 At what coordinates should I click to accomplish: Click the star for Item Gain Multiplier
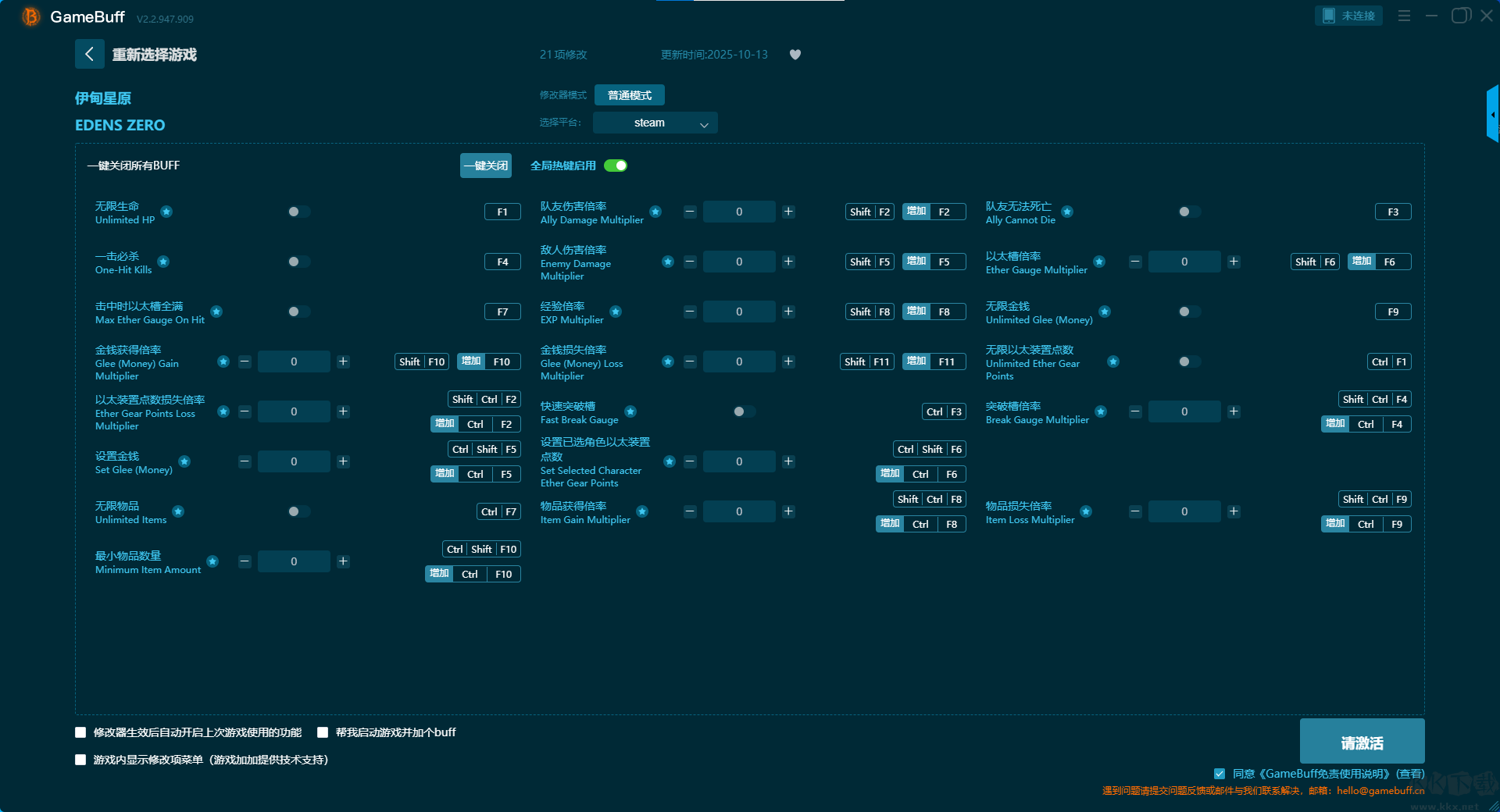click(642, 511)
